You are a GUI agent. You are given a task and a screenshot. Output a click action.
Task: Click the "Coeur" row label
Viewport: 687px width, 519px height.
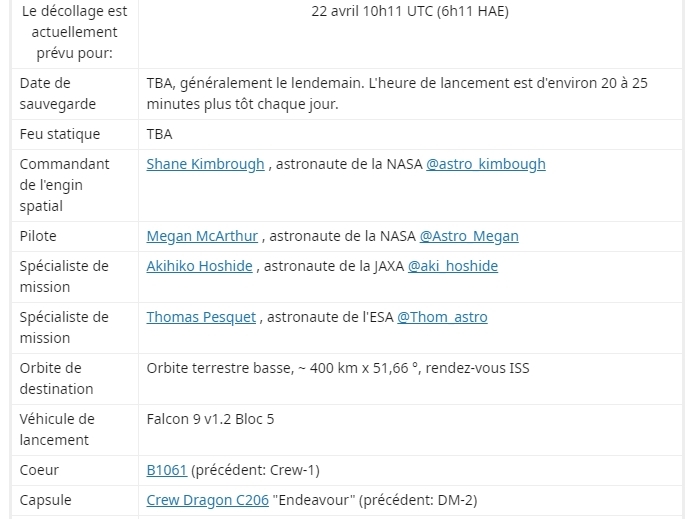39,470
